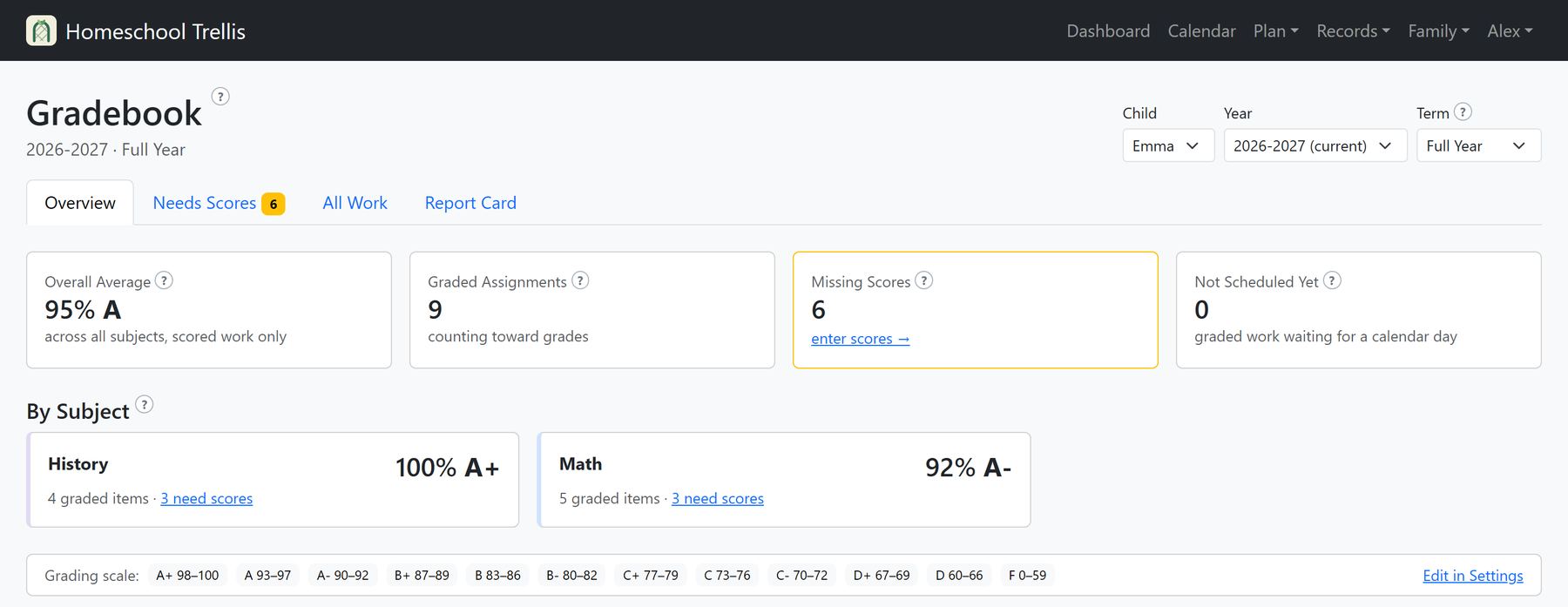Screen dimensions: 1568x607
Task: Select the Overview tab
Action: tap(80, 203)
